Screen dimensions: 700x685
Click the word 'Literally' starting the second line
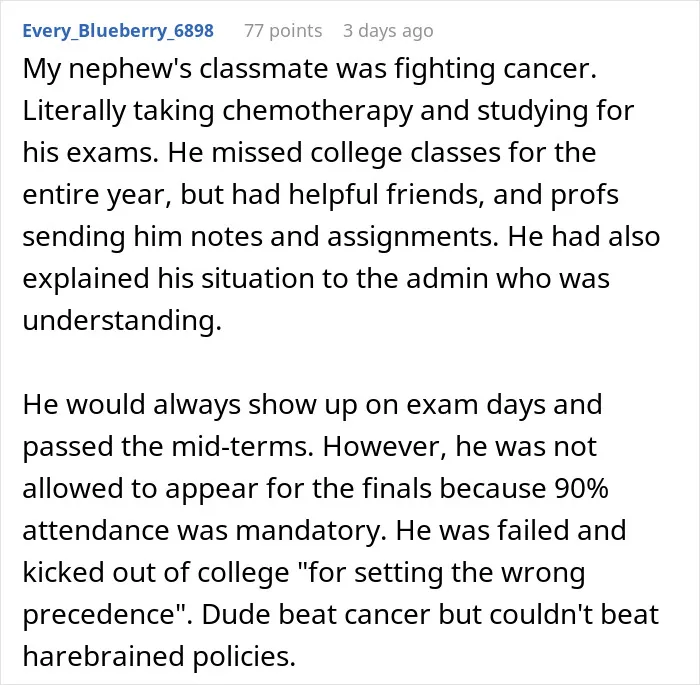pos(74,111)
